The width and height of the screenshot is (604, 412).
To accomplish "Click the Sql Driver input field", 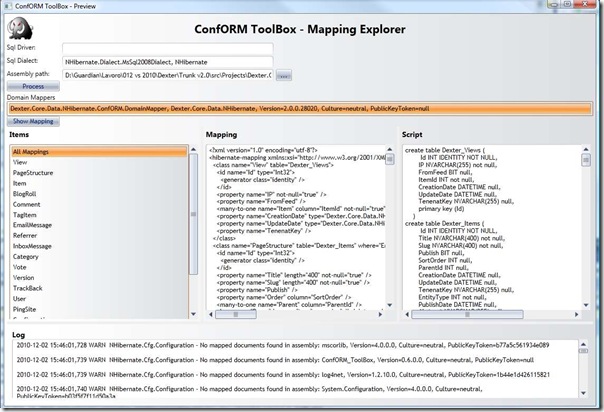I will [168, 49].
